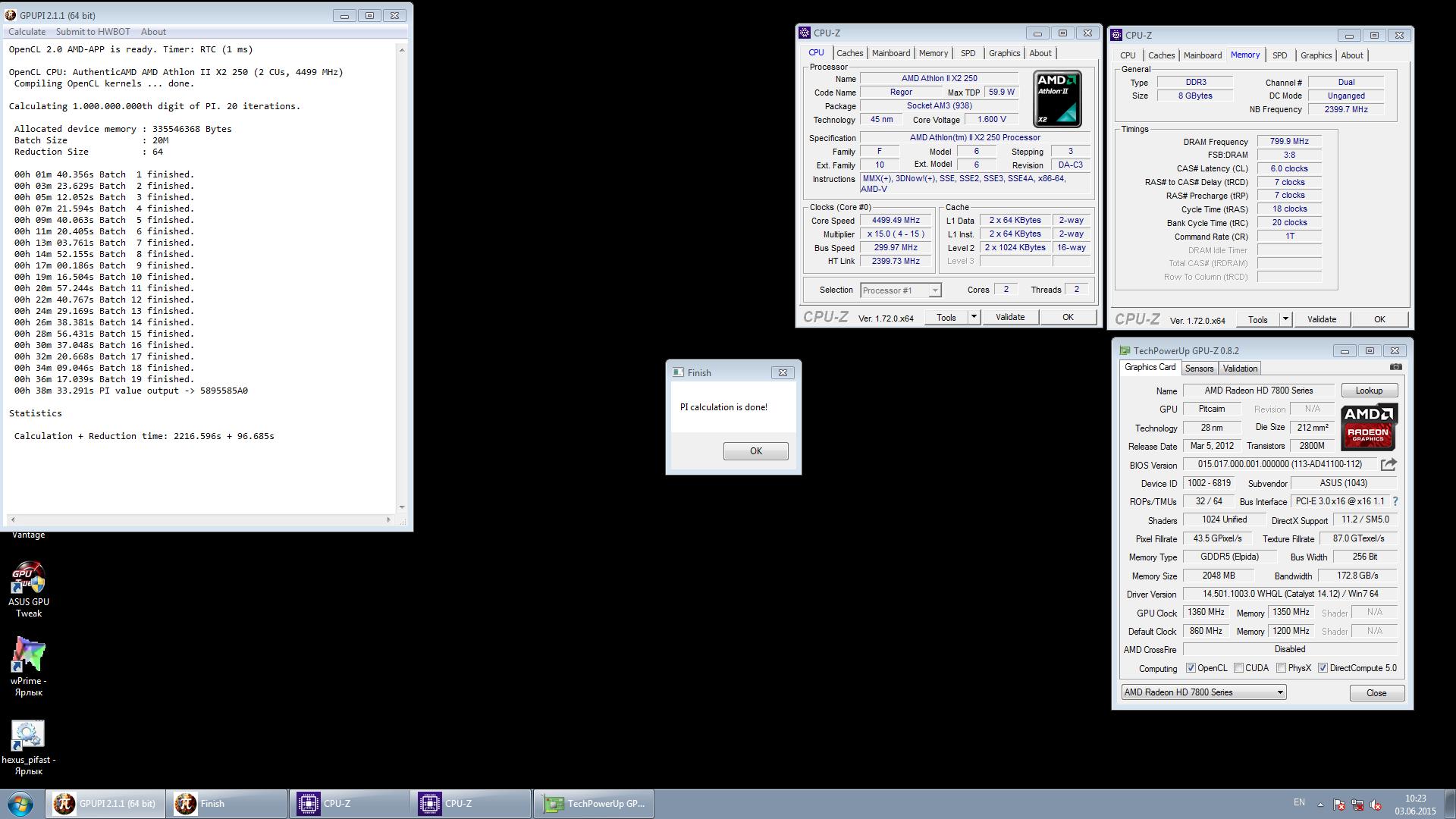Click Core Speed value 4499.49 MHz
The width and height of the screenshot is (1456, 819).
(896, 221)
